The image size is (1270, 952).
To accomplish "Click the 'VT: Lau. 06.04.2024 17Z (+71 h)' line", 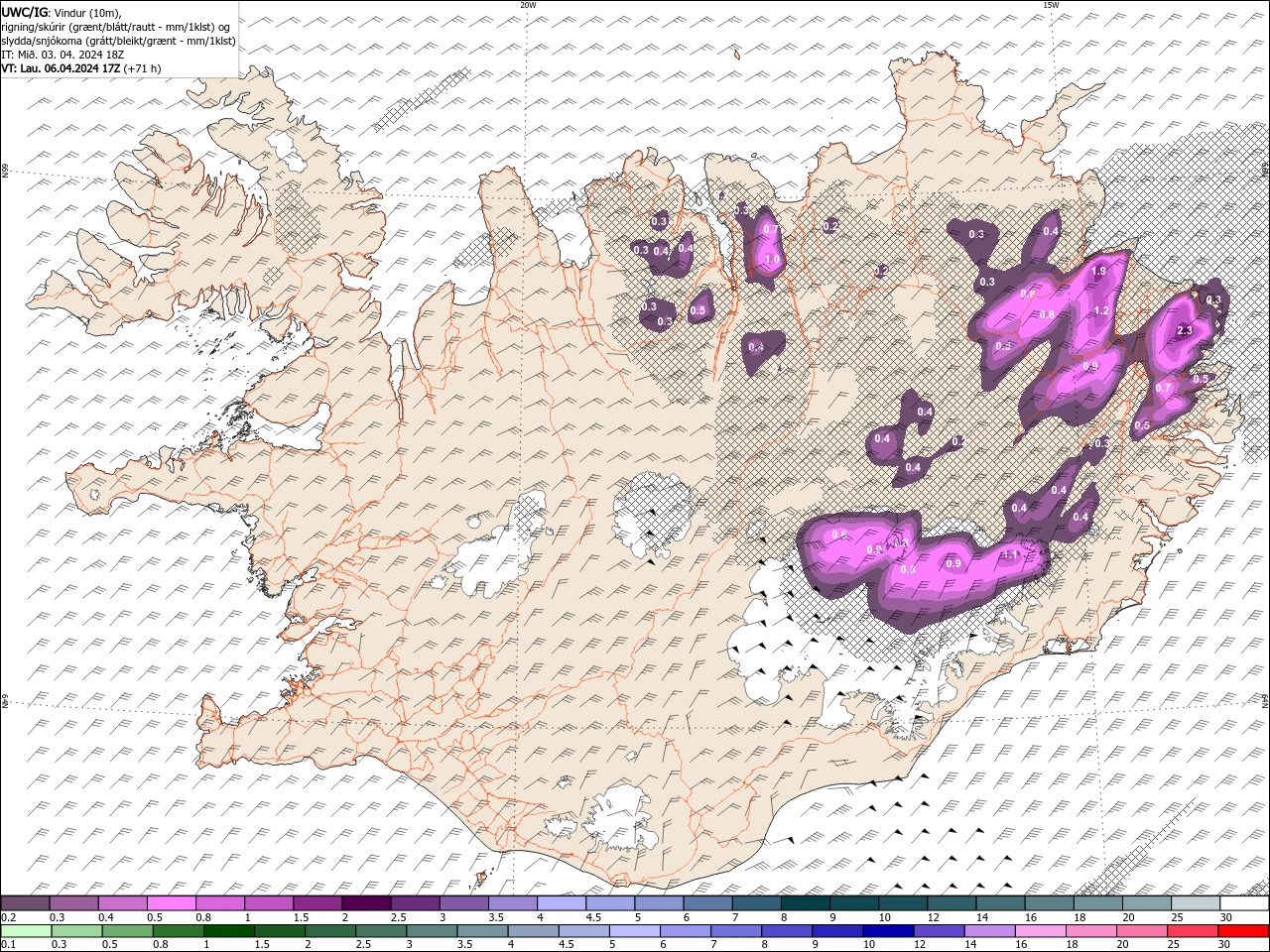I will [81, 68].
